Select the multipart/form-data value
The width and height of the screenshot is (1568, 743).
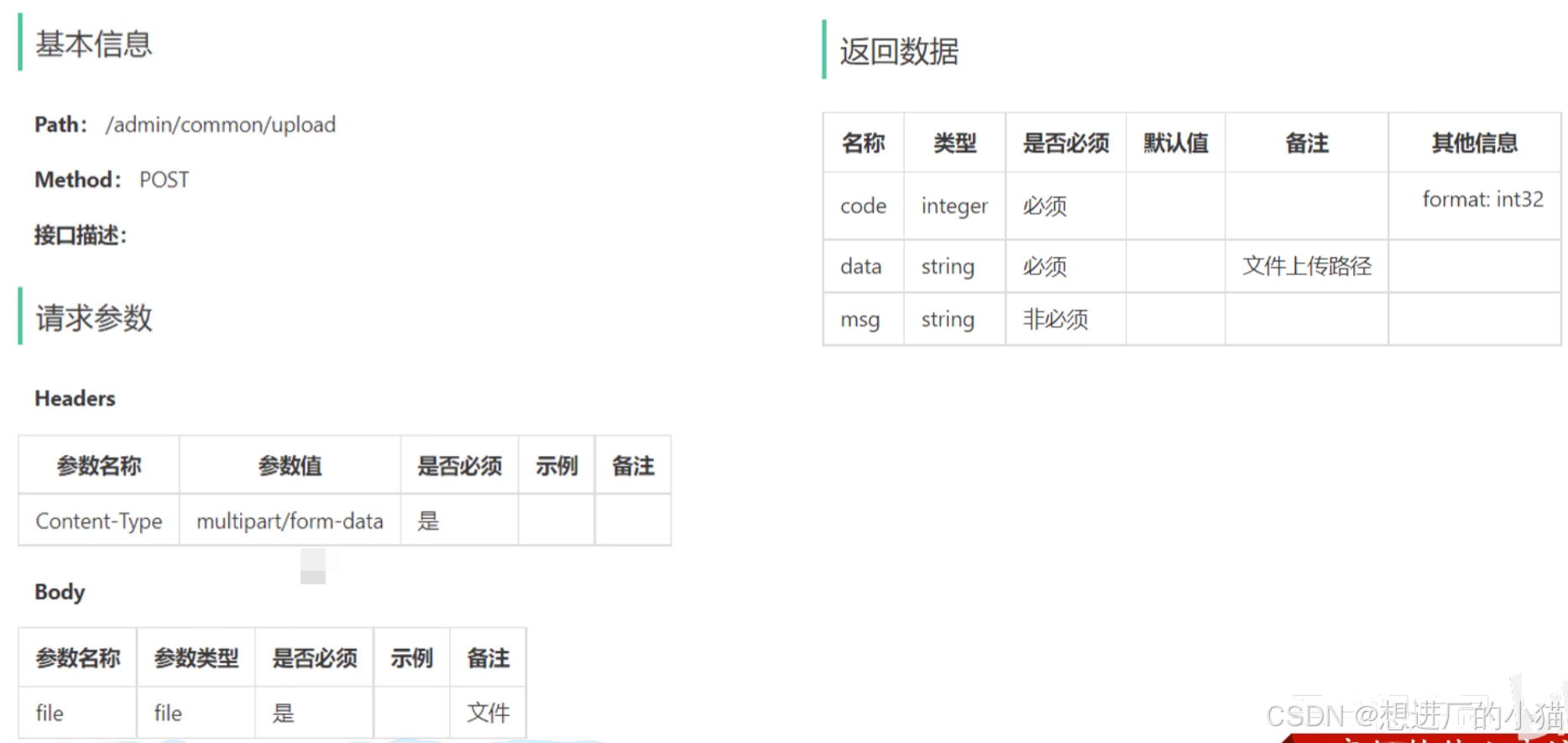tap(290, 521)
